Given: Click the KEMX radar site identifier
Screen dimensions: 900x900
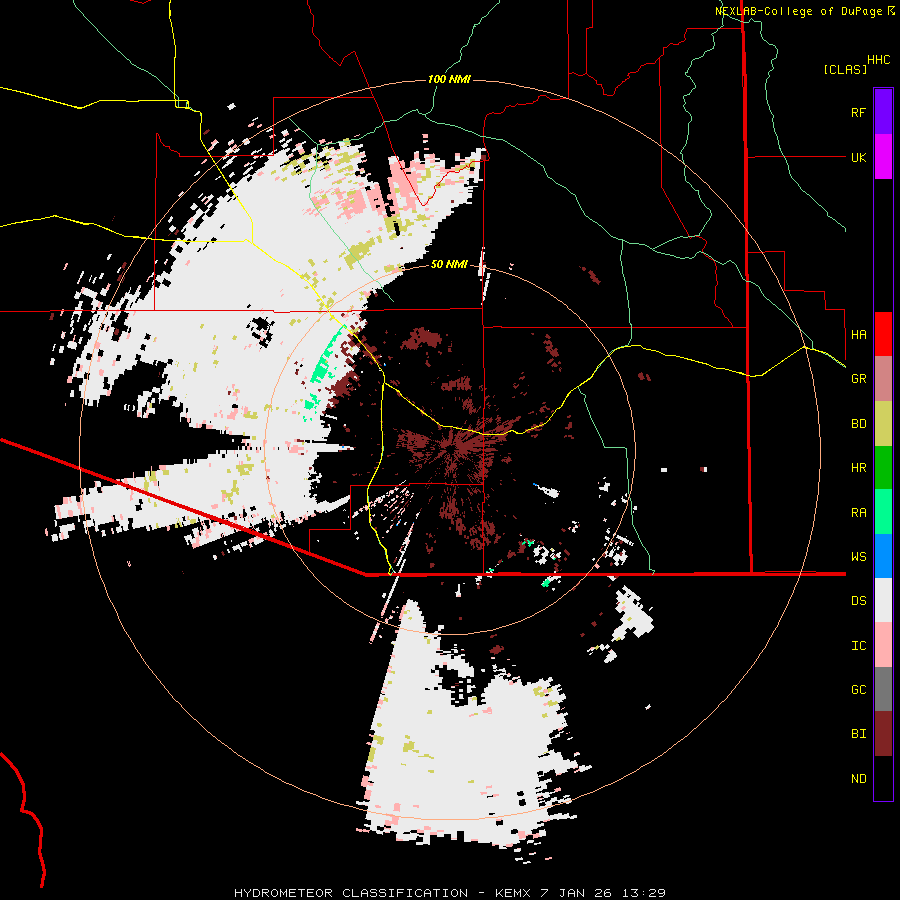Looking at the screenshot, I should pos(513,893).
